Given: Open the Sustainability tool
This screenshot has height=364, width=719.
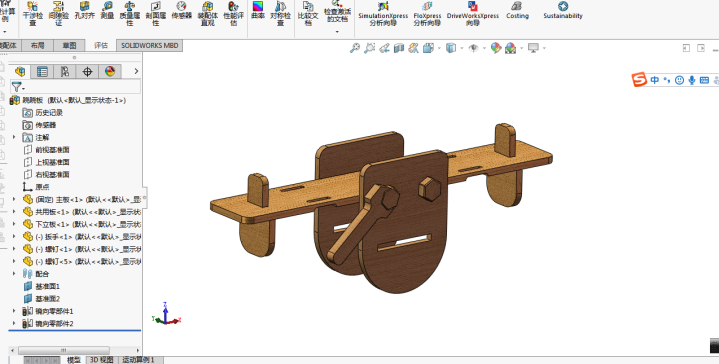Looking at the screenshot, I should pos(563,11).
